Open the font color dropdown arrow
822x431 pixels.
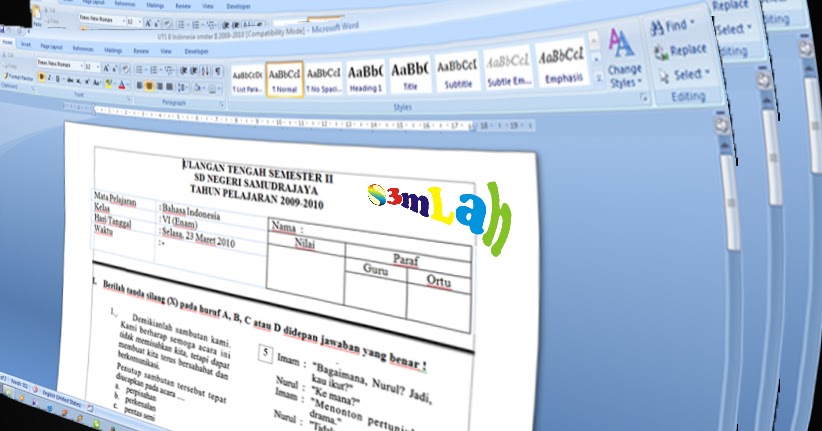(128, 84)
